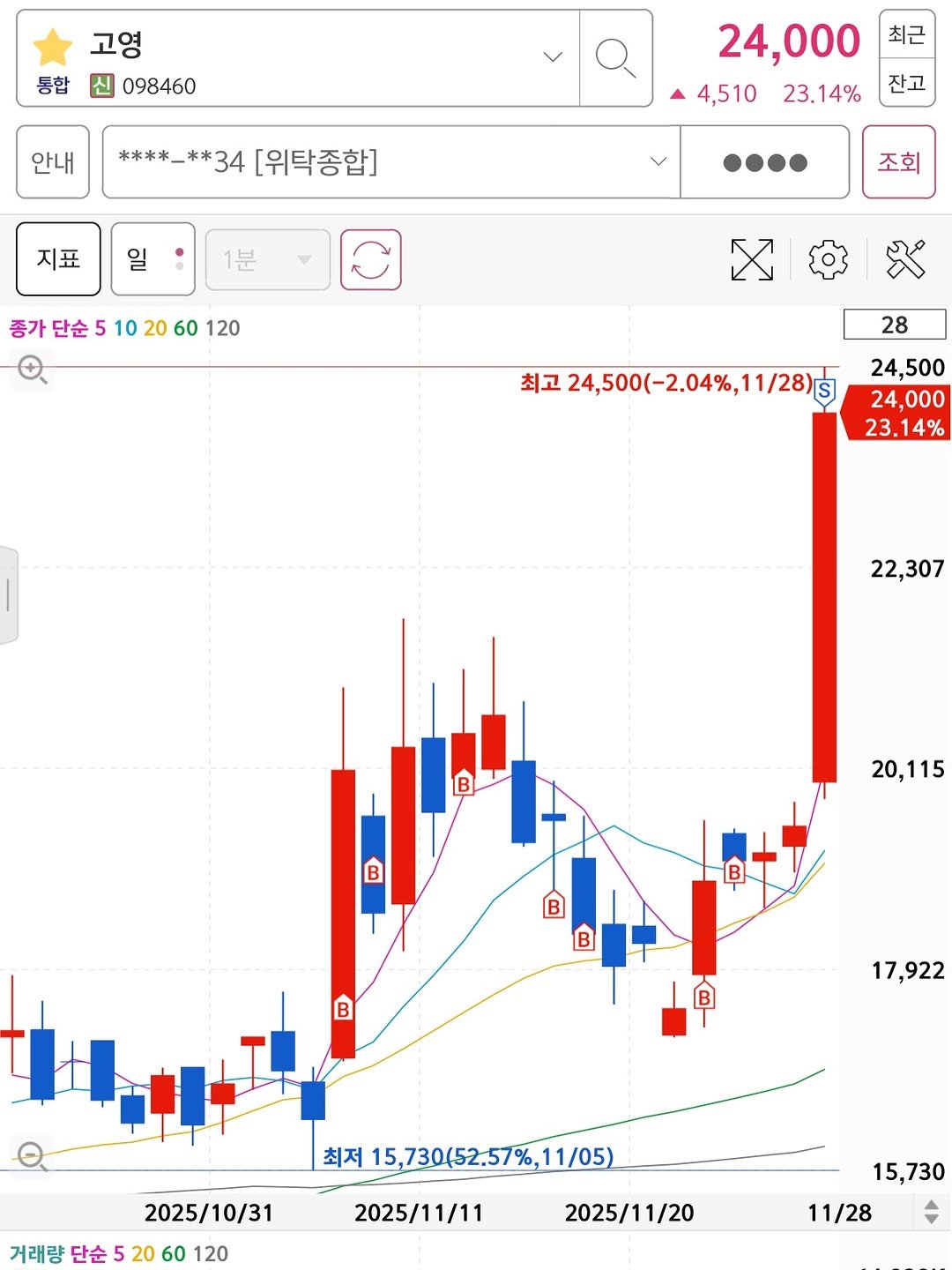Tap the password field with dots
Screen dimensions: 952x1270
pyautogui.click(x=764, y=162)
